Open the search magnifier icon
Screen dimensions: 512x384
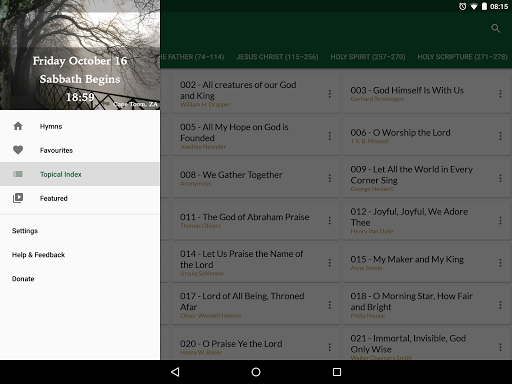click(495, 28)
